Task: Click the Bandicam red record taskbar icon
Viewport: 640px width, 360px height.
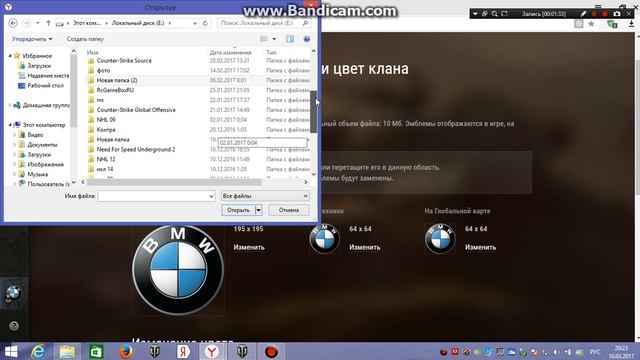Action: point(271,351)
